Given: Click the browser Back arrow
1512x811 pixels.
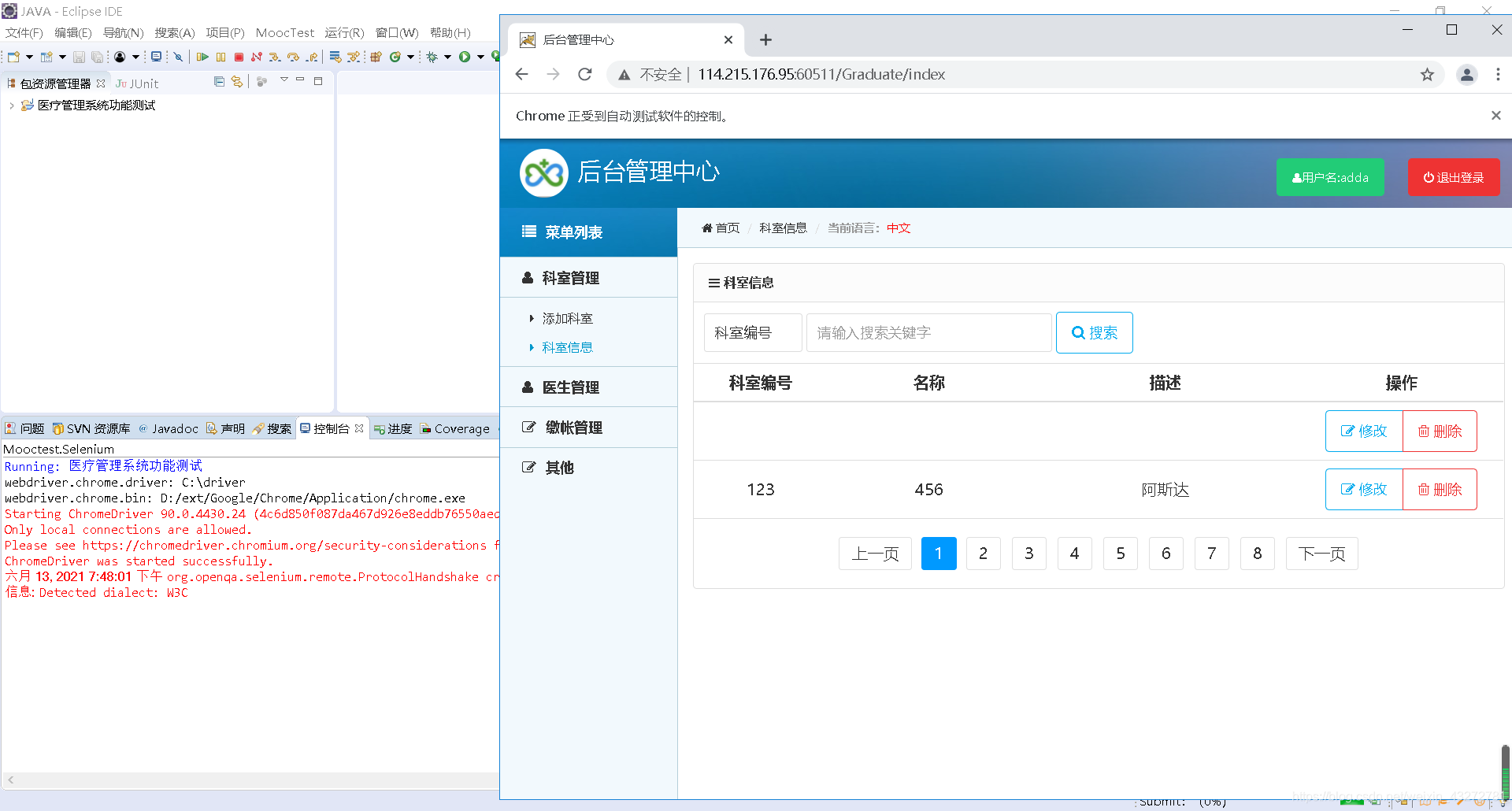Looking at the screenshot, I should [521, 74].
